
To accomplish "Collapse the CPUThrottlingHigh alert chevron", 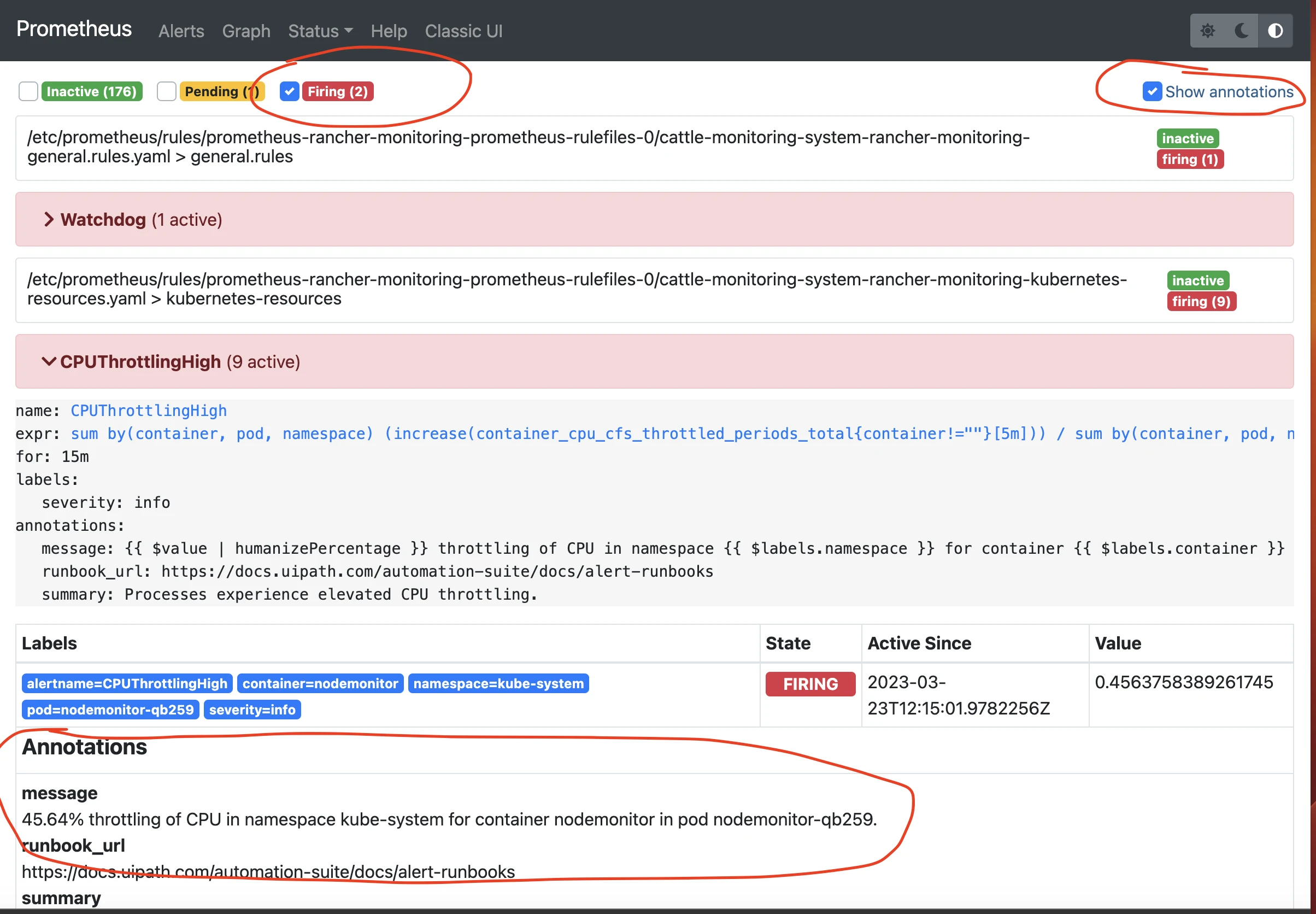I will tap(49, 361).
